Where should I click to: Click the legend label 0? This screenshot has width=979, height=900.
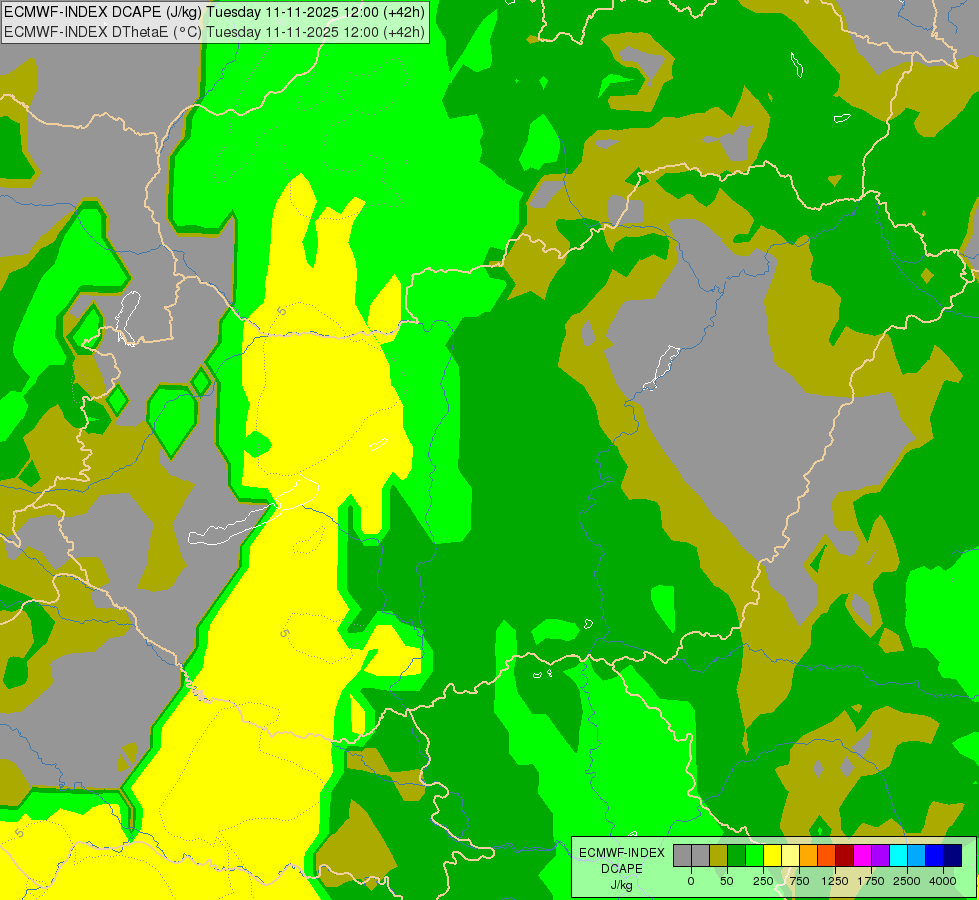click(x=691, y=881)
